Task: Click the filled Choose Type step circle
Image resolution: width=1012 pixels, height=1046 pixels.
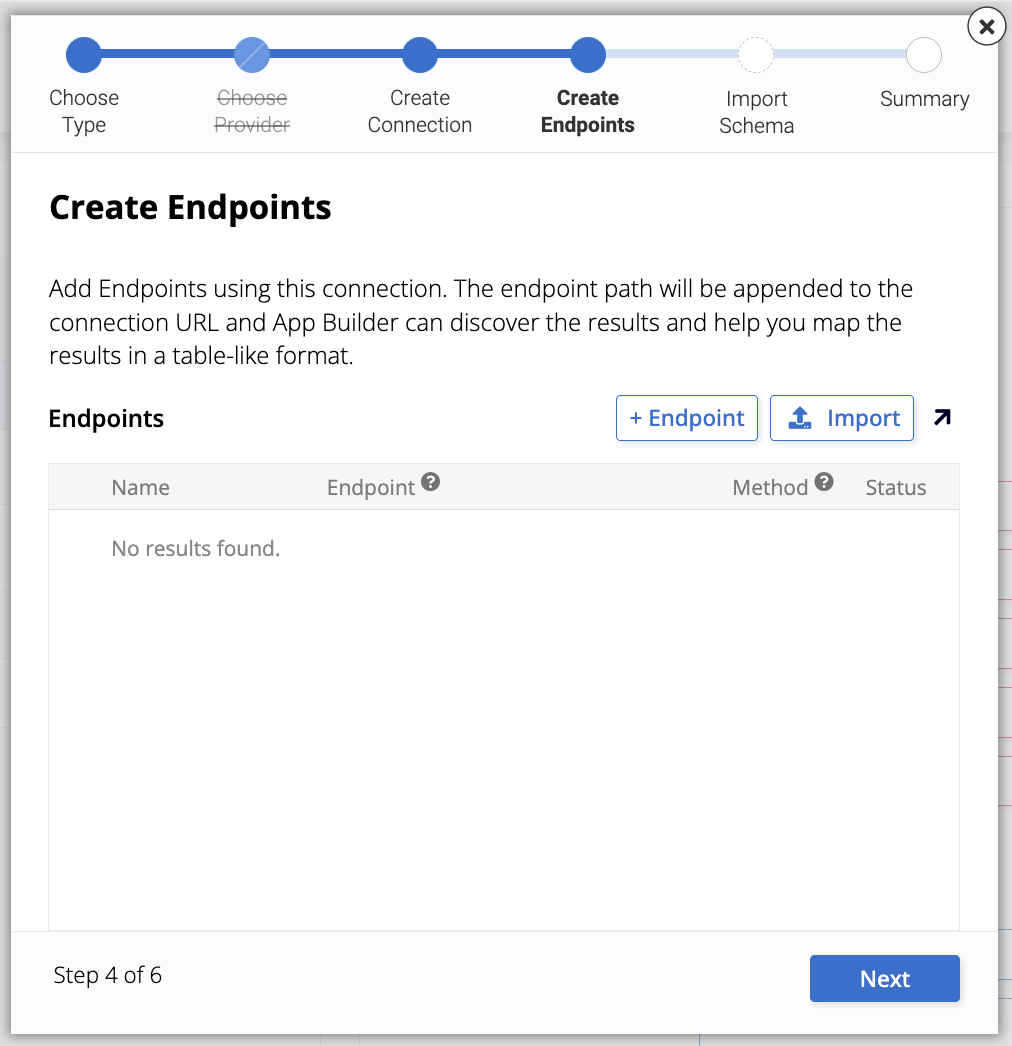Action: [84, 54]
